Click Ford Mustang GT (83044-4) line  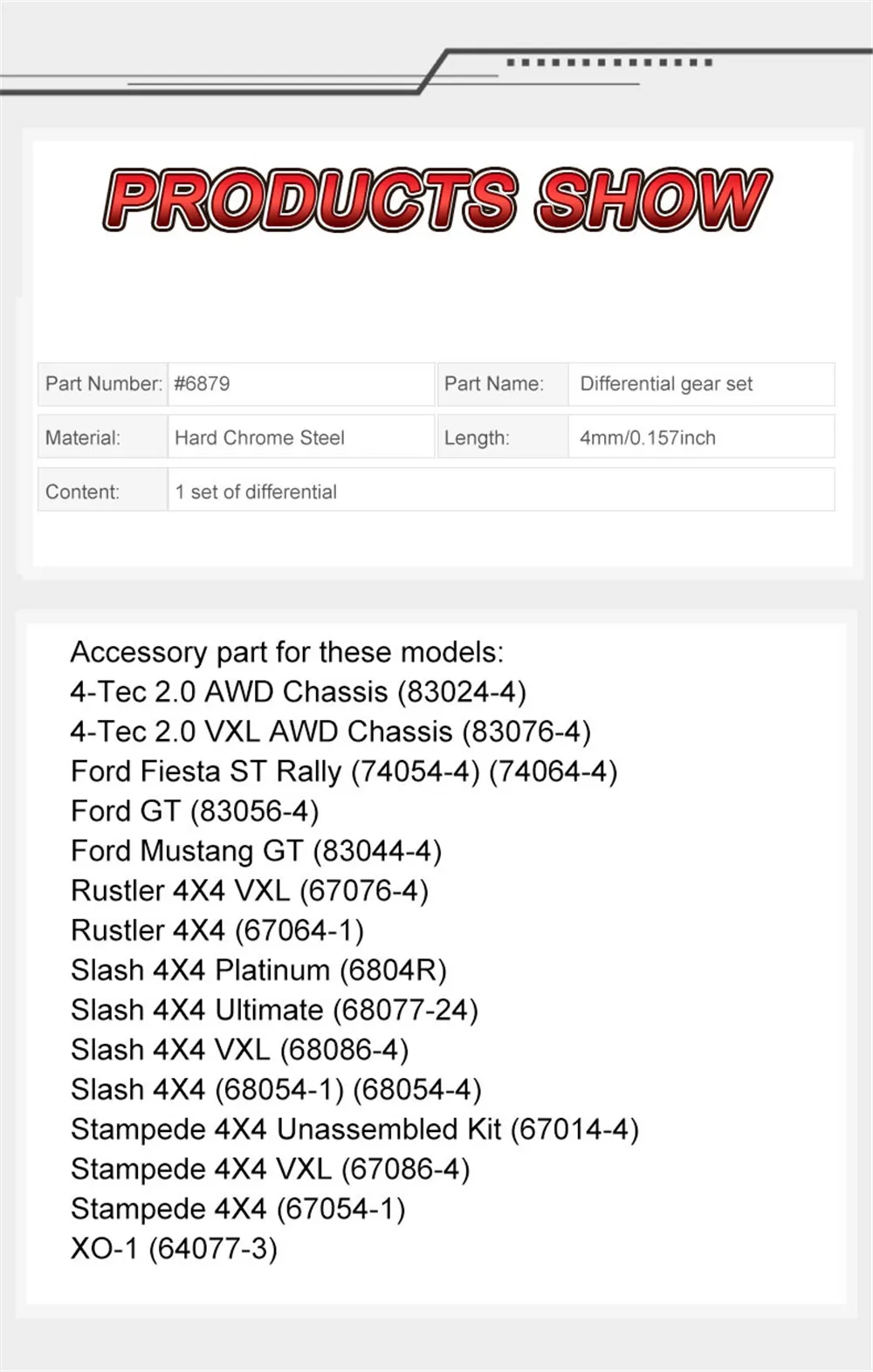tap(257, 852)
